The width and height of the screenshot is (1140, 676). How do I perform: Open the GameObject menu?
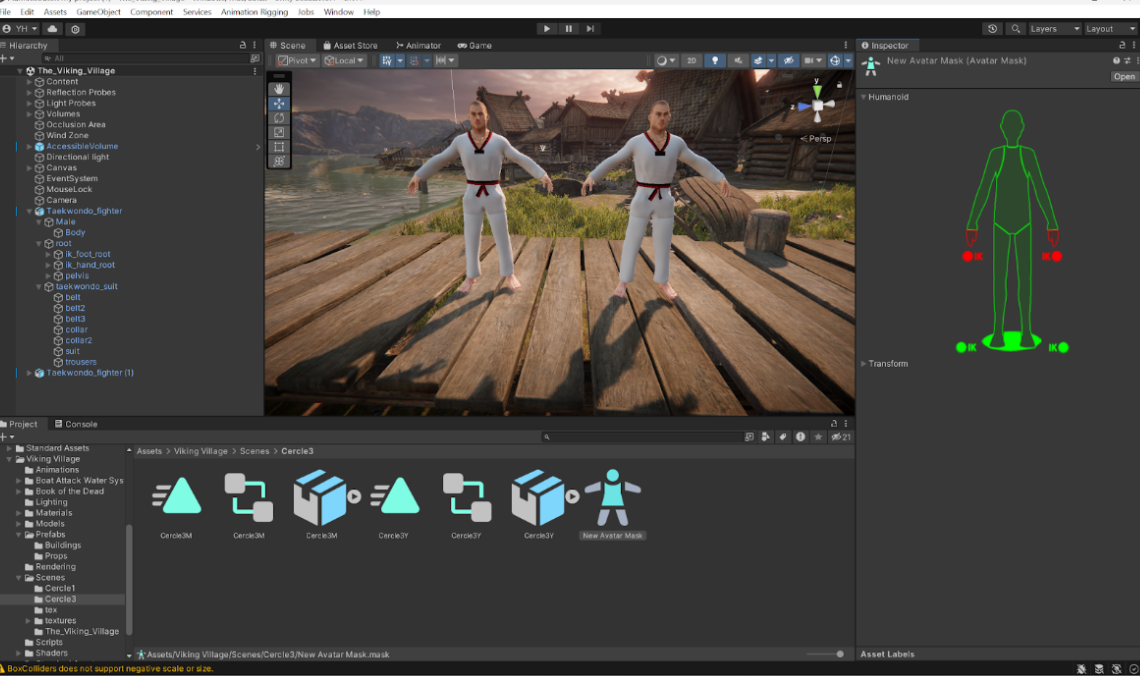tap(99, 12)
